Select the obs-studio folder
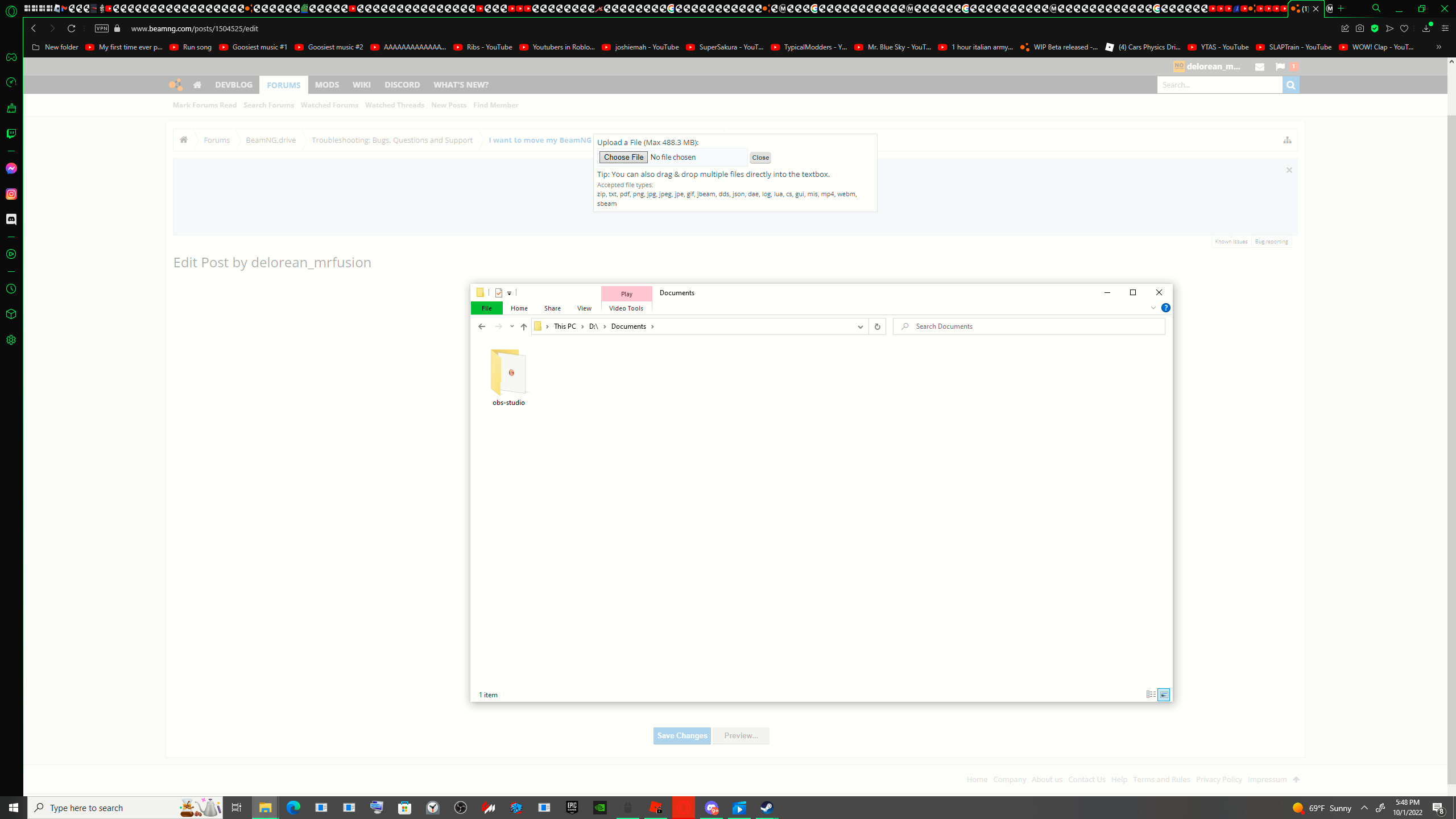The width and height of the screenshot is (1456, 819). (508, 377)
